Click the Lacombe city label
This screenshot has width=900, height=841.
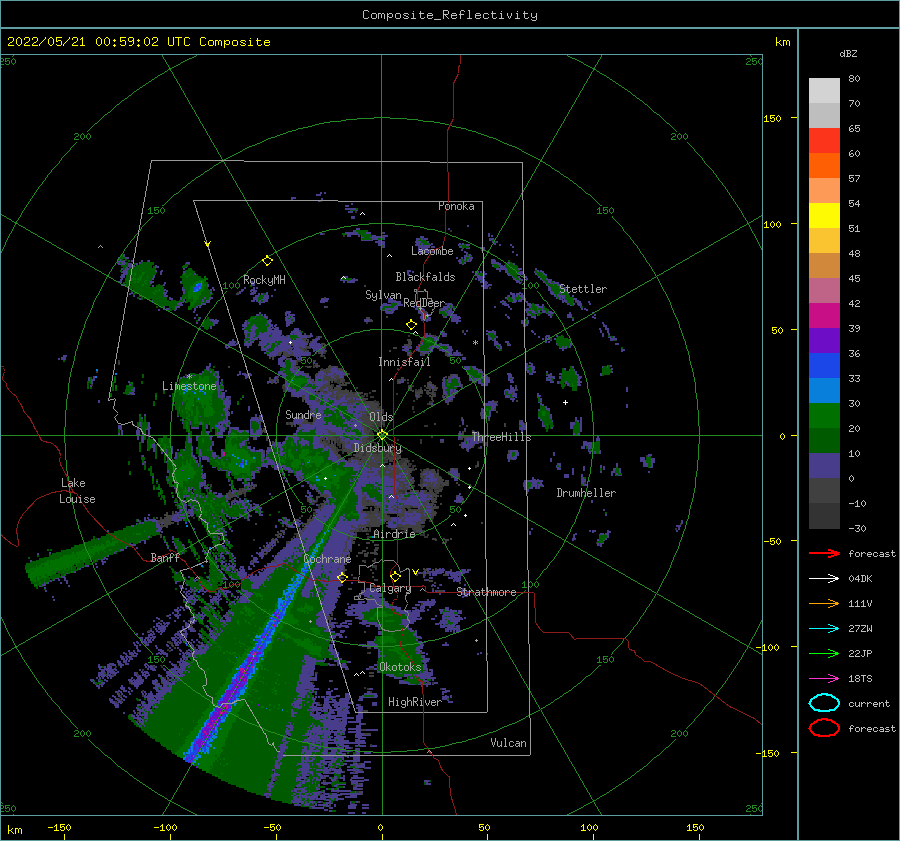click(432, 251)
